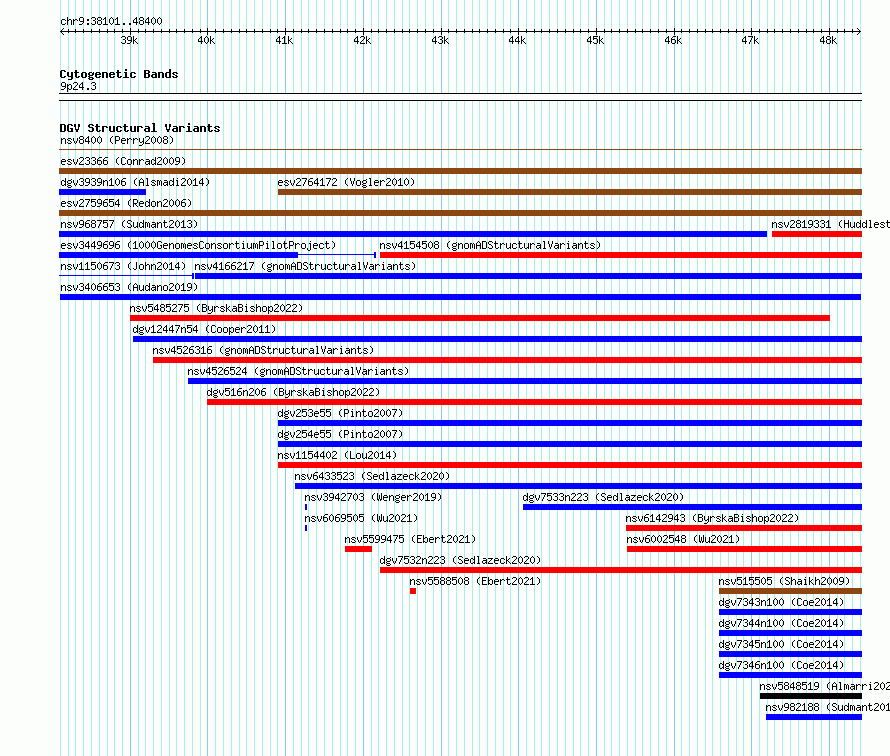This screenshot has height=756, width=890.
Task: Open esv3449696 1000GenomesConsortiumPilotProject label
Action: tap(198, 245)
